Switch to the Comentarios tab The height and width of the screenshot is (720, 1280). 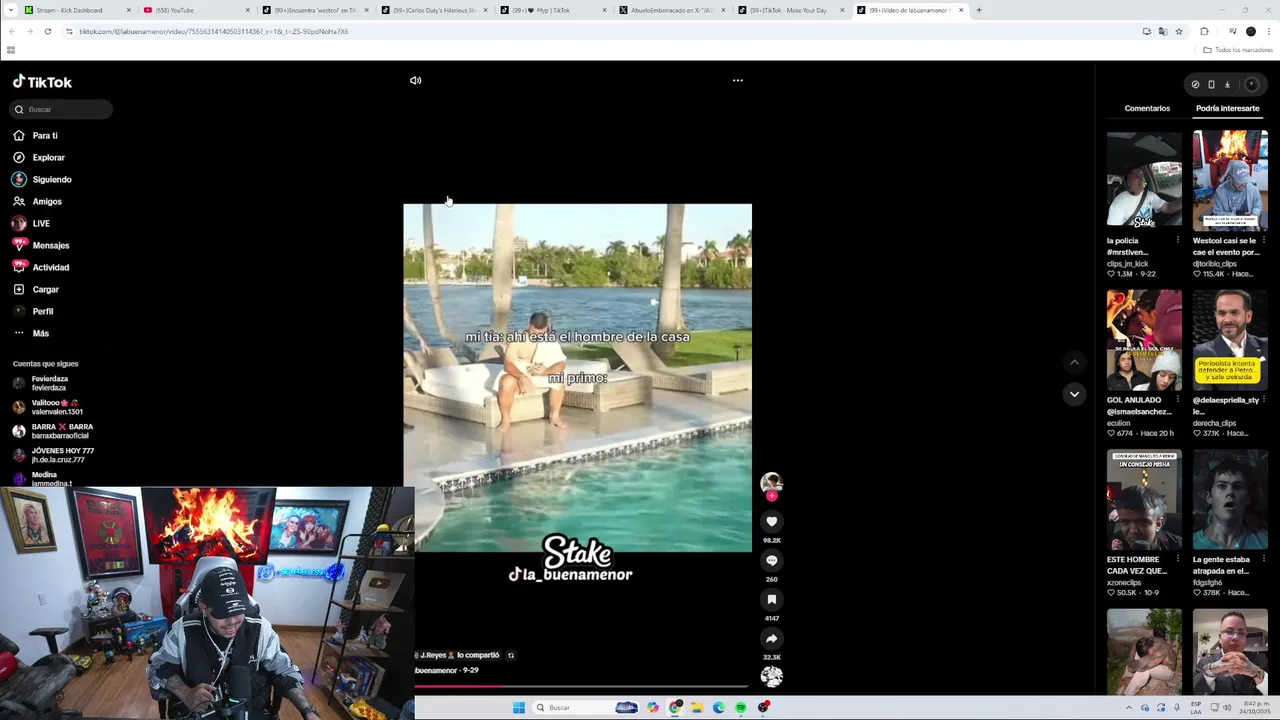point(1147,108)
